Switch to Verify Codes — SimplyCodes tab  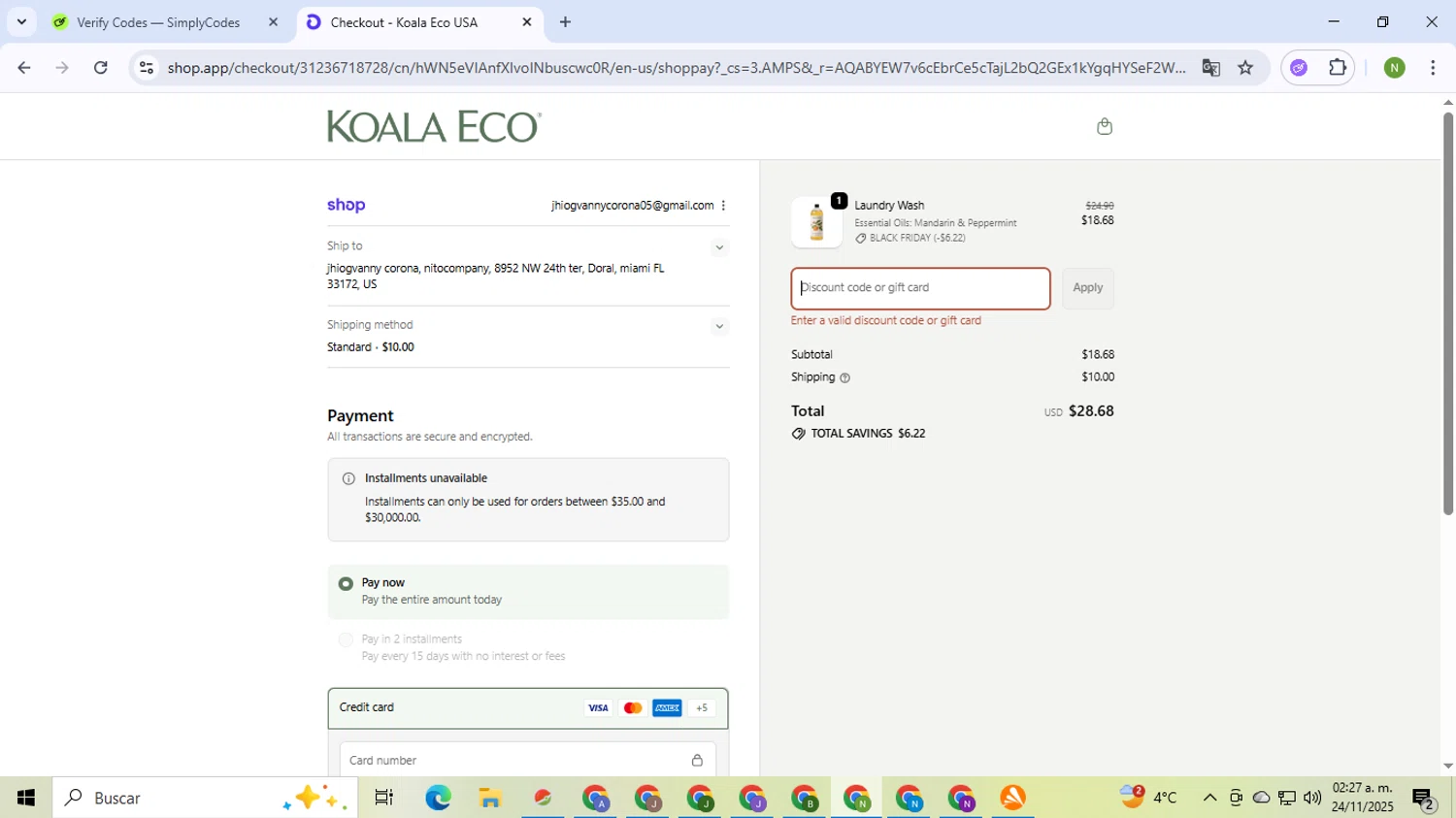point(165,21)
